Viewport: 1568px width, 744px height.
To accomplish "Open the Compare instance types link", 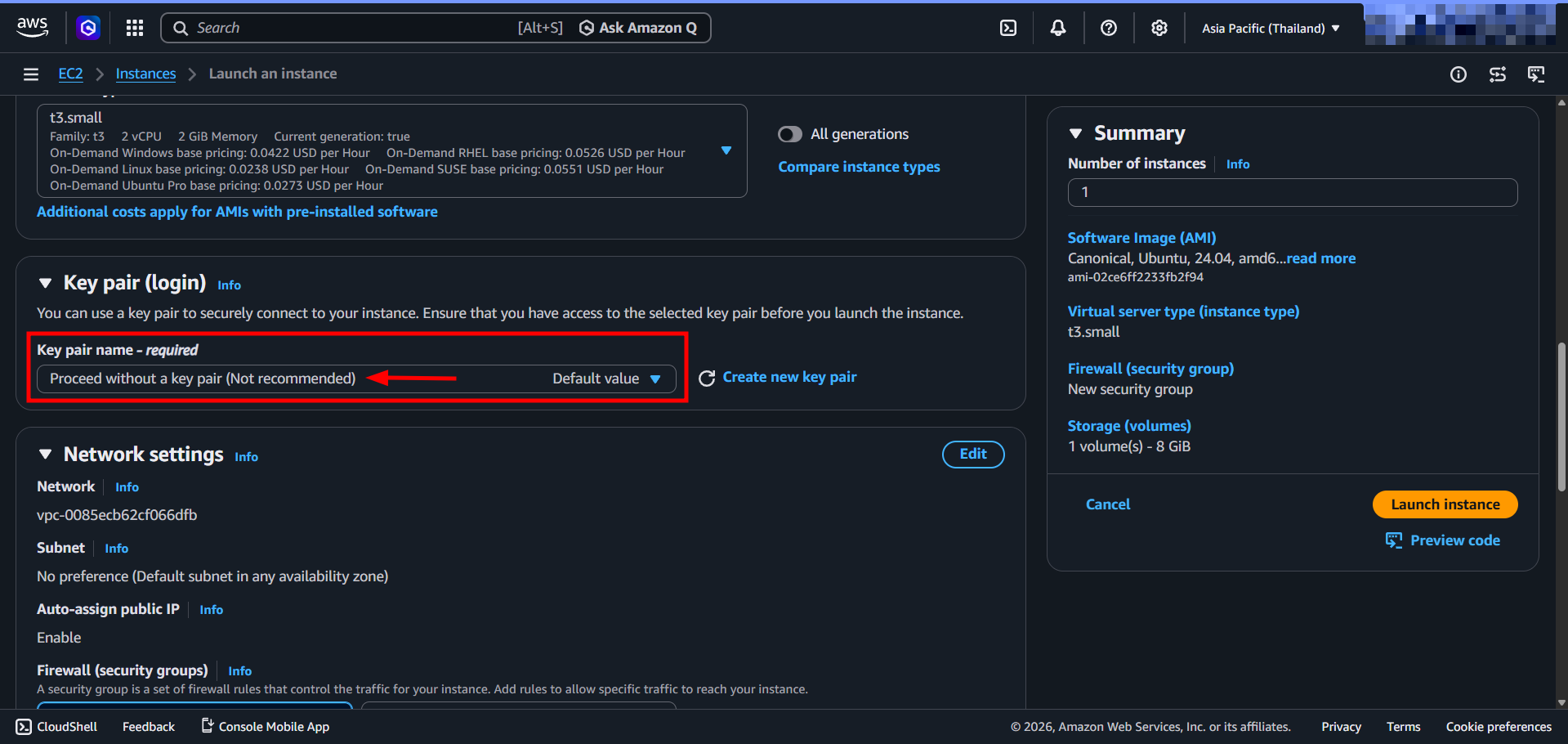I will 859,167.
